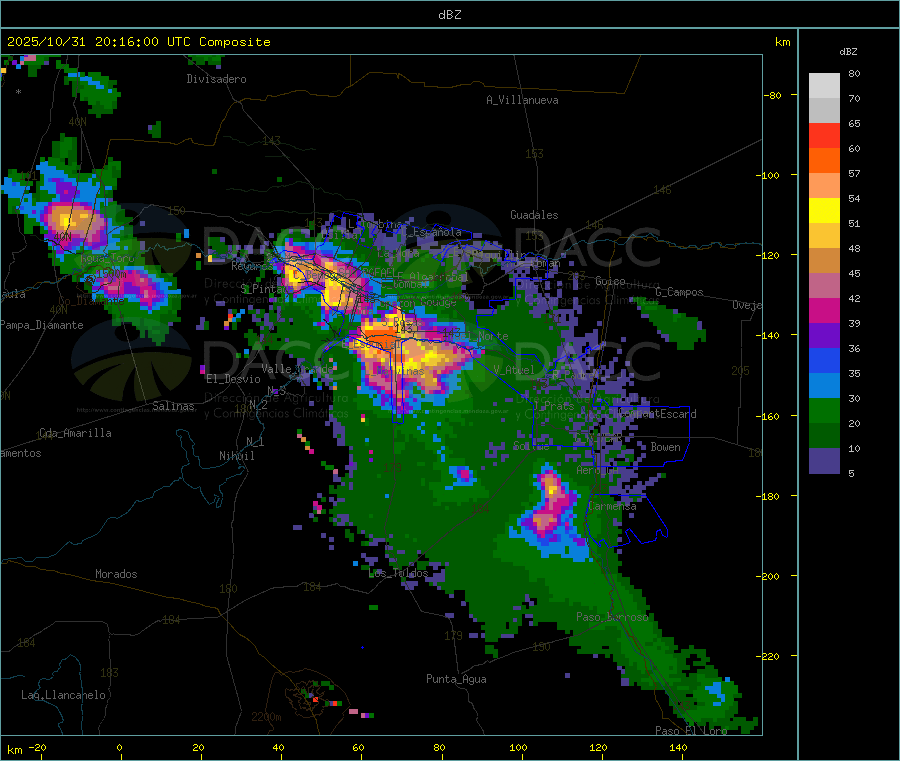Click the 0 tick on the horizontal km axis

pos(119,747)
